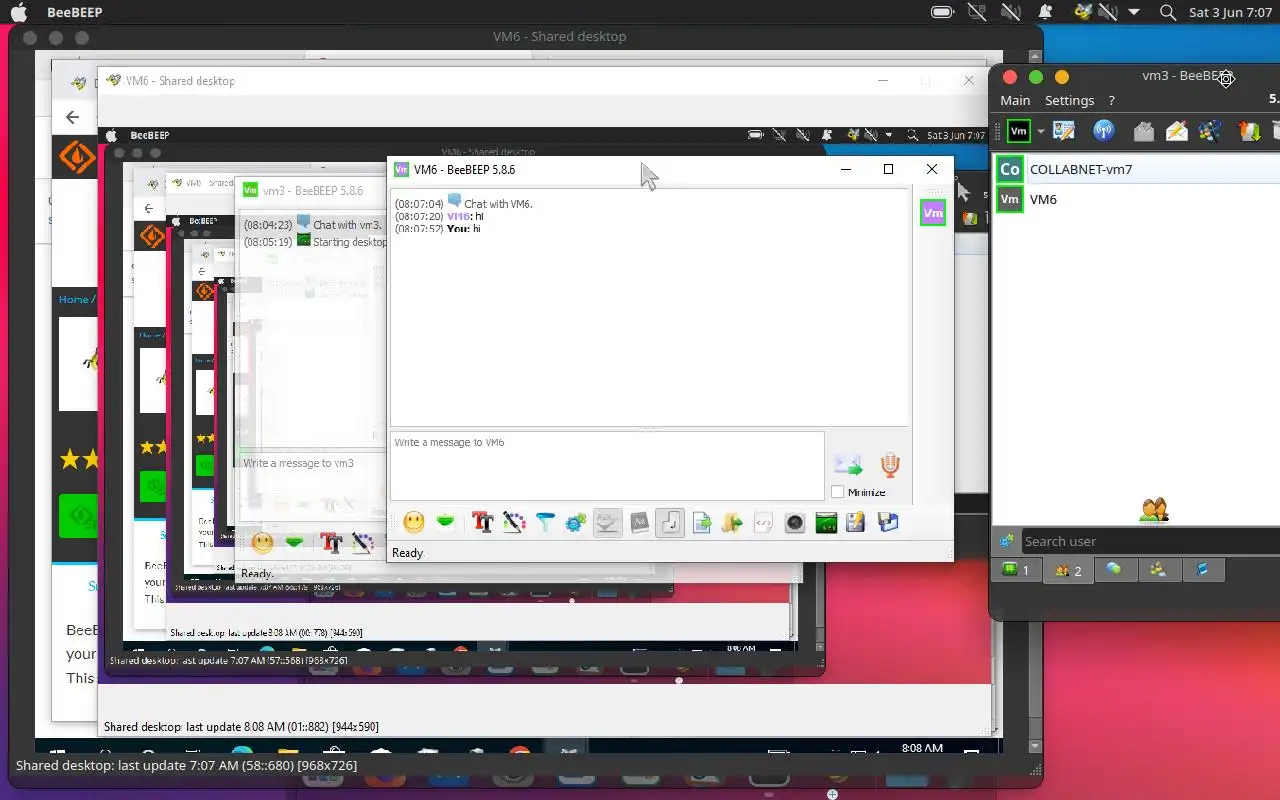Click the camera screenshot icon in VM6 chat
The width and height of the screenshot is (1280, 800).
(x=795, y=522)
